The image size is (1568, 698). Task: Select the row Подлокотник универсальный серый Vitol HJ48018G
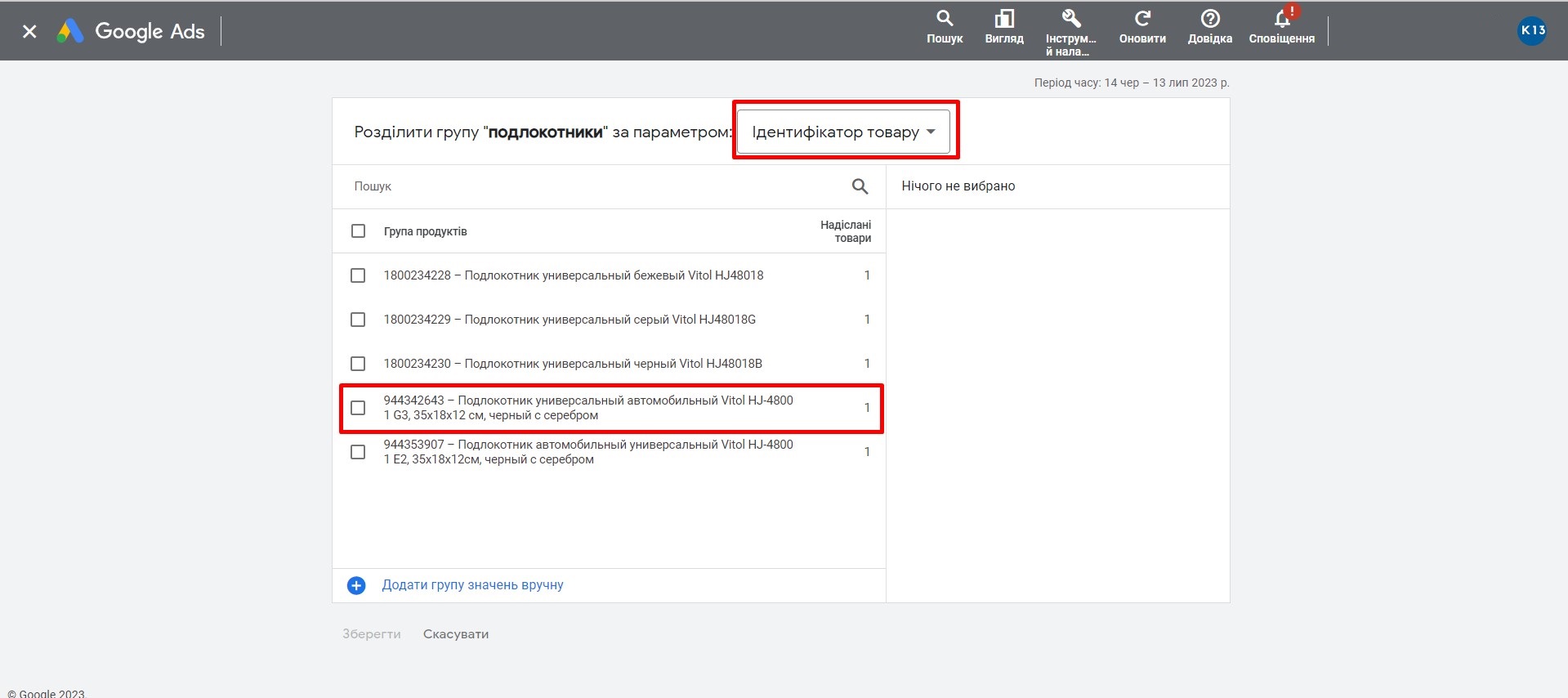609,320
